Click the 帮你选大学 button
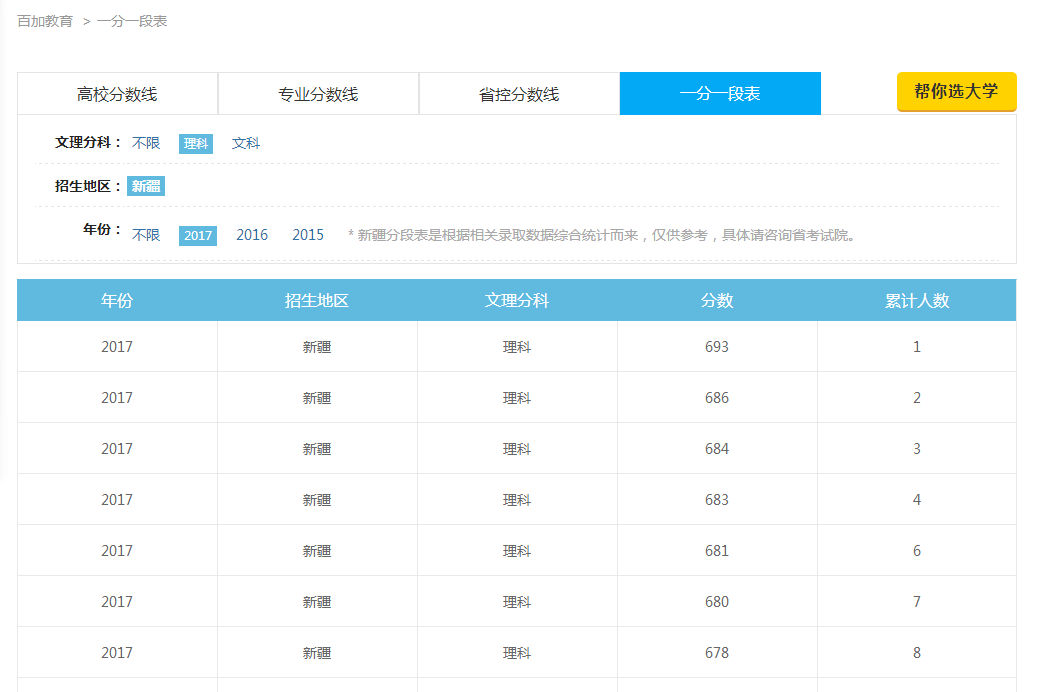This screenshot has height=692, width=1051. pyautogui.click(x=956, y=91)
